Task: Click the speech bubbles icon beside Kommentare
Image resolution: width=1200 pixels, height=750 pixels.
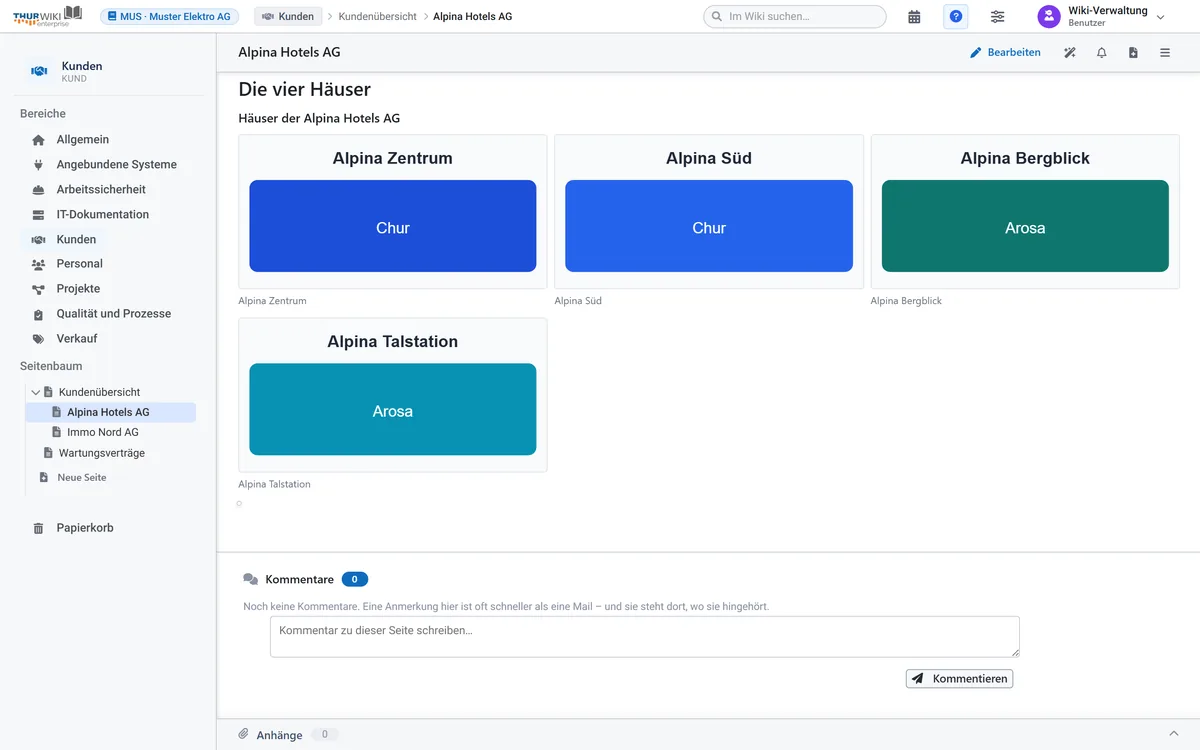Action: pyautogui.click(x=251, y=579)
